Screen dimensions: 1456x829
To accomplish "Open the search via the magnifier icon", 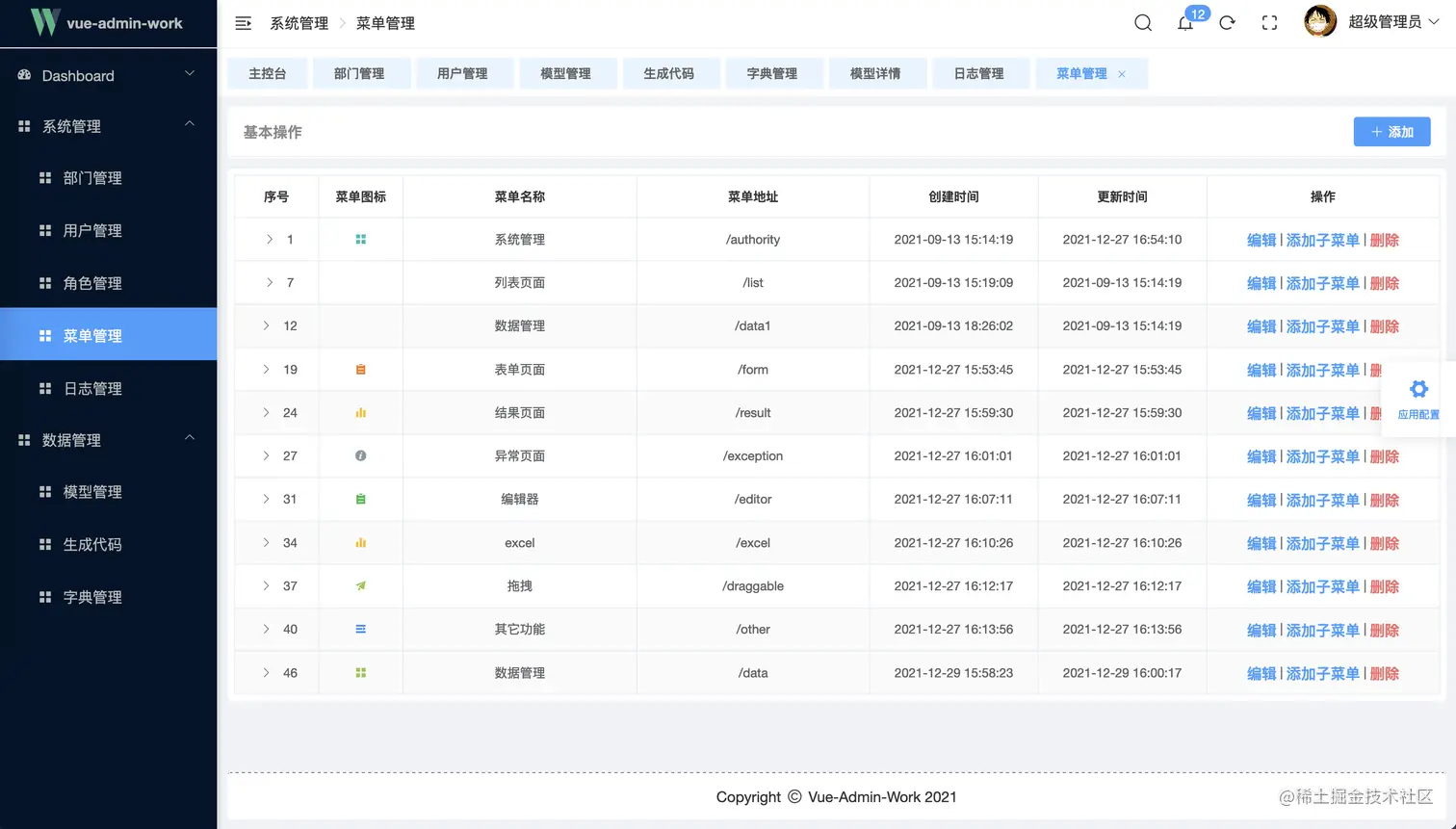I will (x=1142, y=22).
